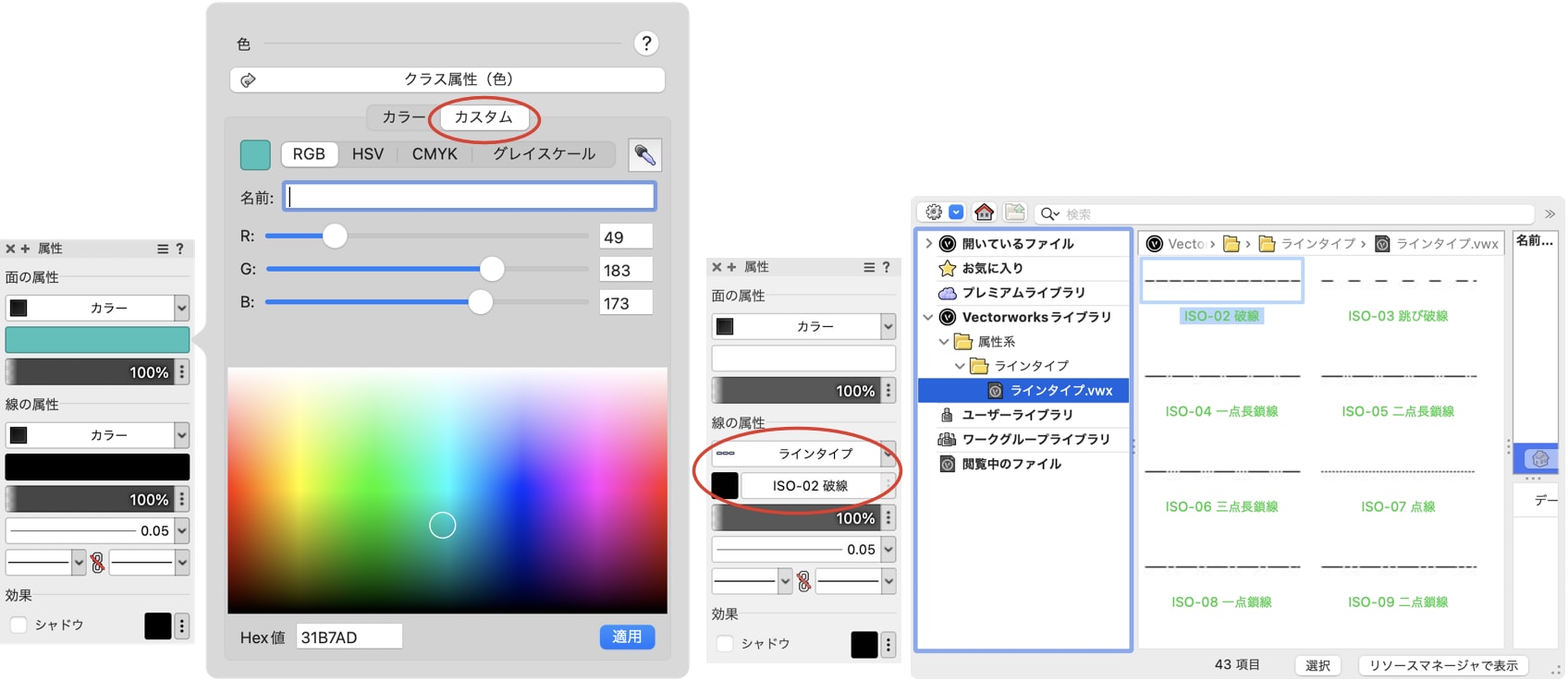Image resolution: width=1568 pixels, height=680 pixels.
Task: Click the help icon of the right attributes palette
Action: [887, 267]
